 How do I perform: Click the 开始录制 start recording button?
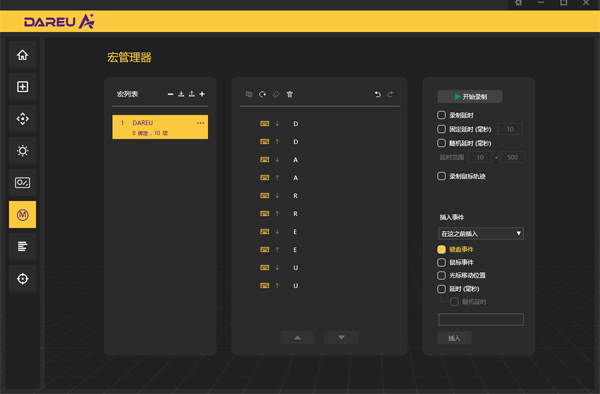(470, 96)
